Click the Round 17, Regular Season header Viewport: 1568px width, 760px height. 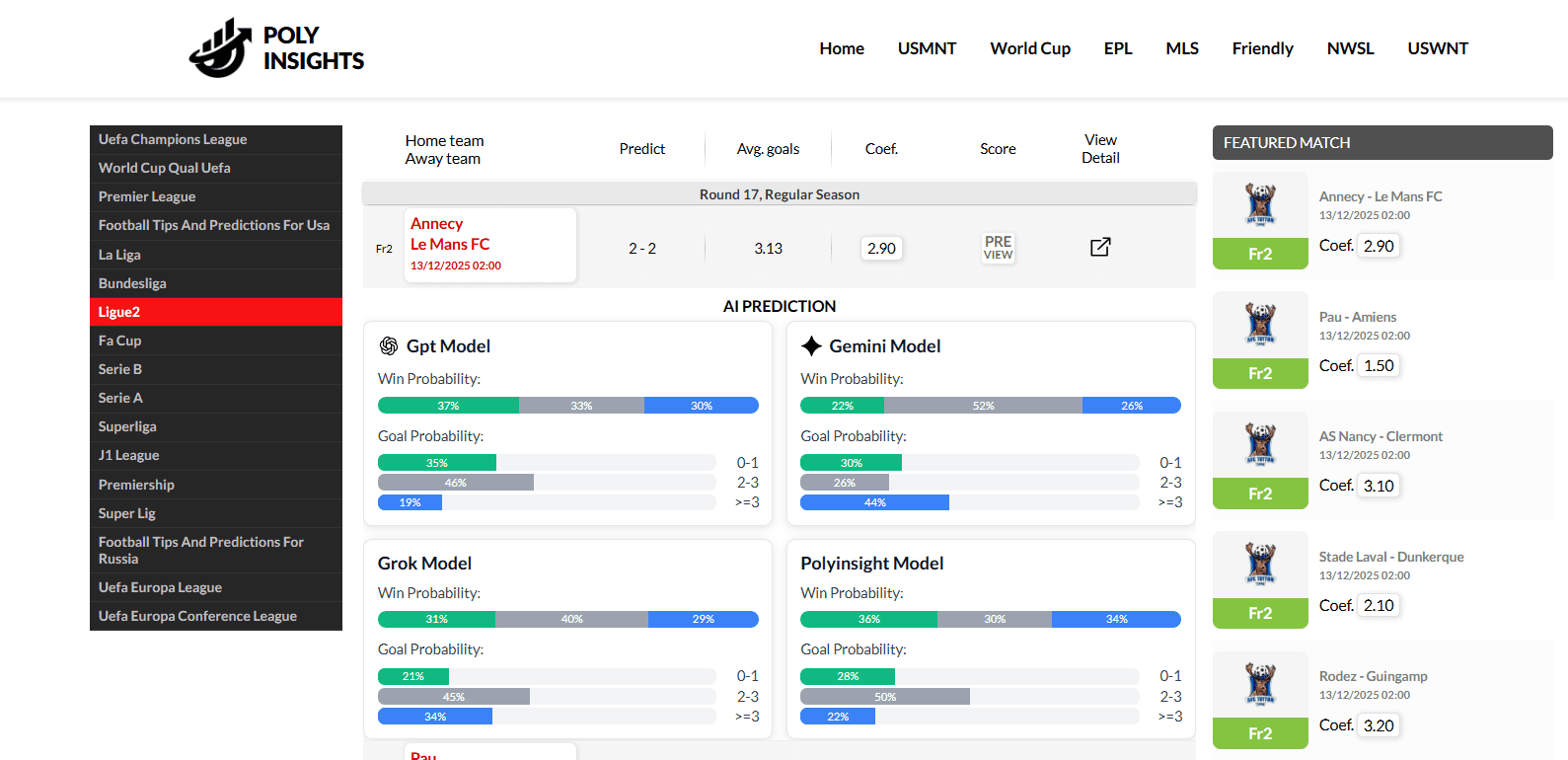click(x=780, y=194)
